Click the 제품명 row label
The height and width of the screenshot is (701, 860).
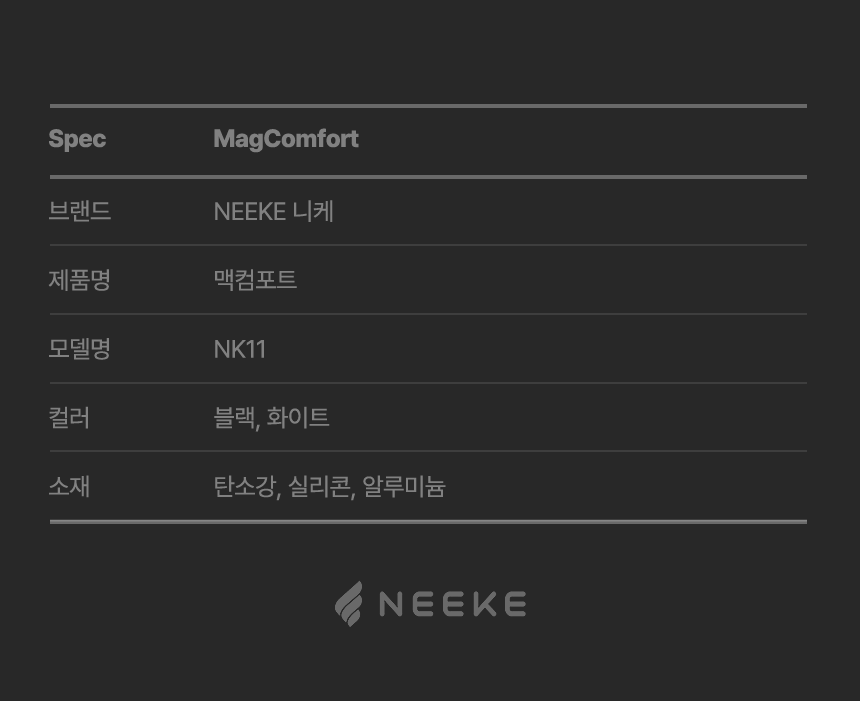(80, 280)
